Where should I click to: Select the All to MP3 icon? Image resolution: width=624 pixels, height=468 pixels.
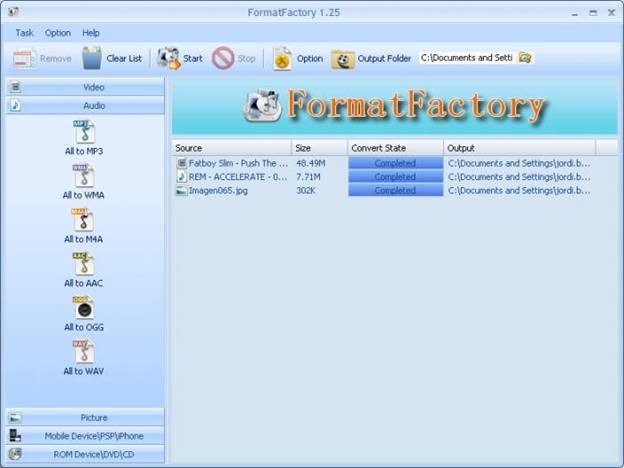(84, 132)
